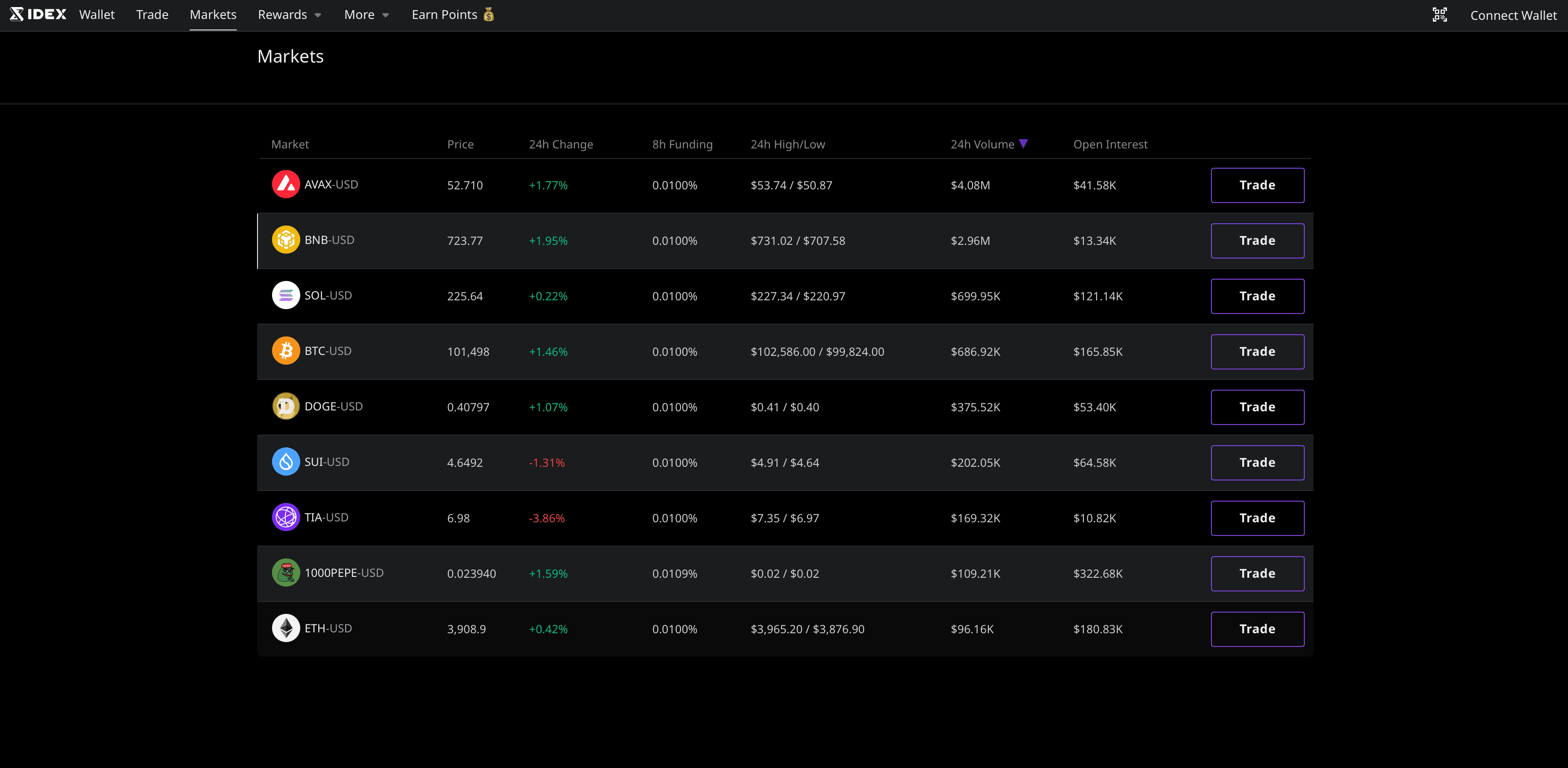The image size is (1568, 768).
Task: Expand the Rewards dropdown menu
Action: coord(289,15)
